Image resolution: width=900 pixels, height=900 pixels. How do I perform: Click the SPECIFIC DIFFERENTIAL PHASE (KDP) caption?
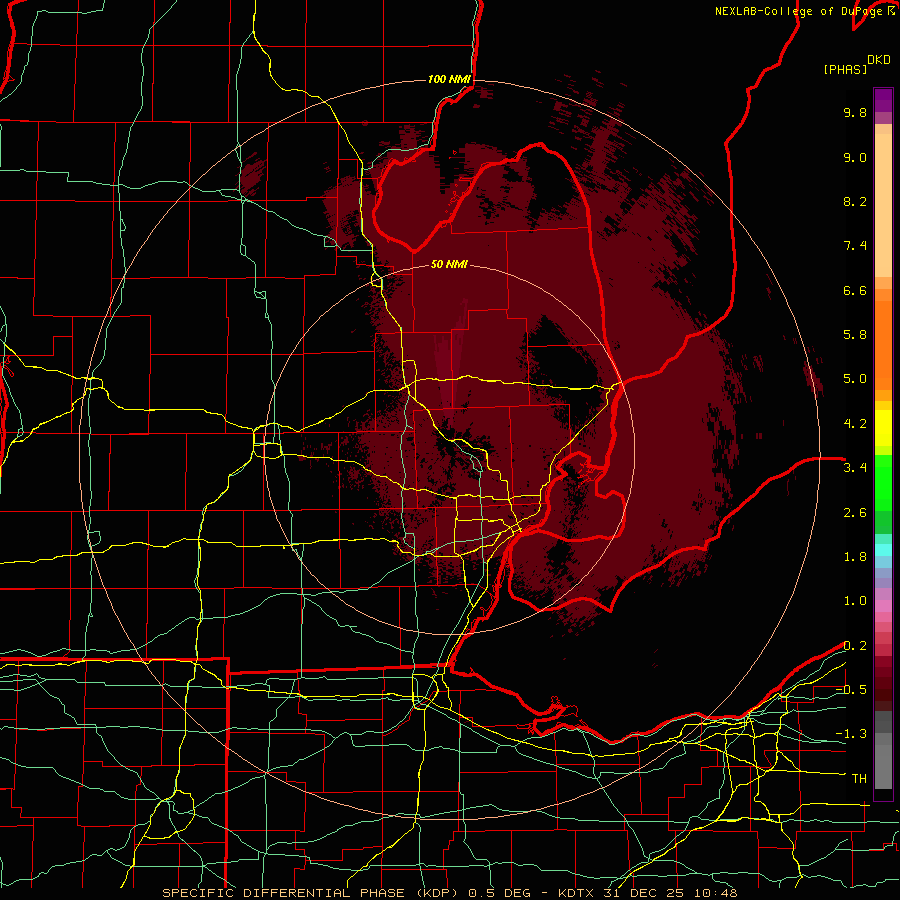tap(311, 893)
